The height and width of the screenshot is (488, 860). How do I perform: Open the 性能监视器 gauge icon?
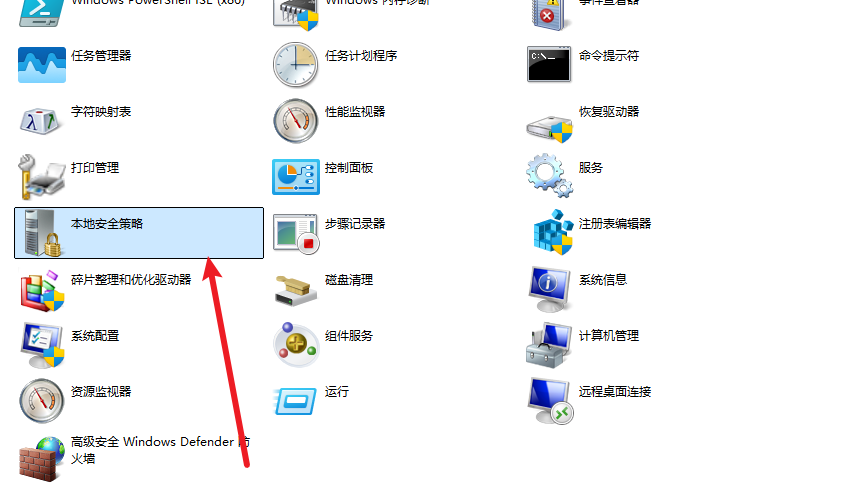pos(296,121)
